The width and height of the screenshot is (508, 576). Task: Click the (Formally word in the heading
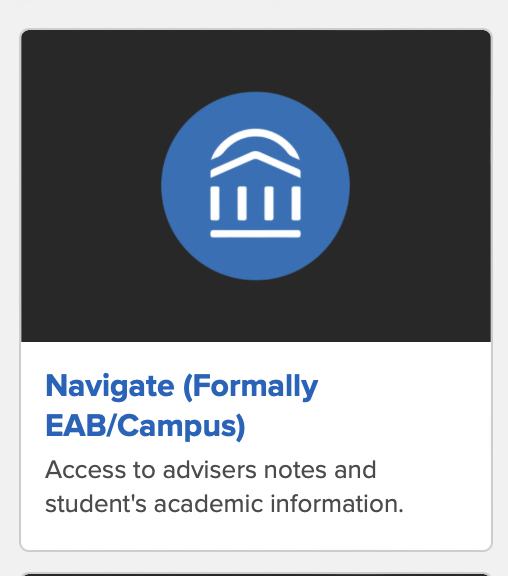(251, 387)
